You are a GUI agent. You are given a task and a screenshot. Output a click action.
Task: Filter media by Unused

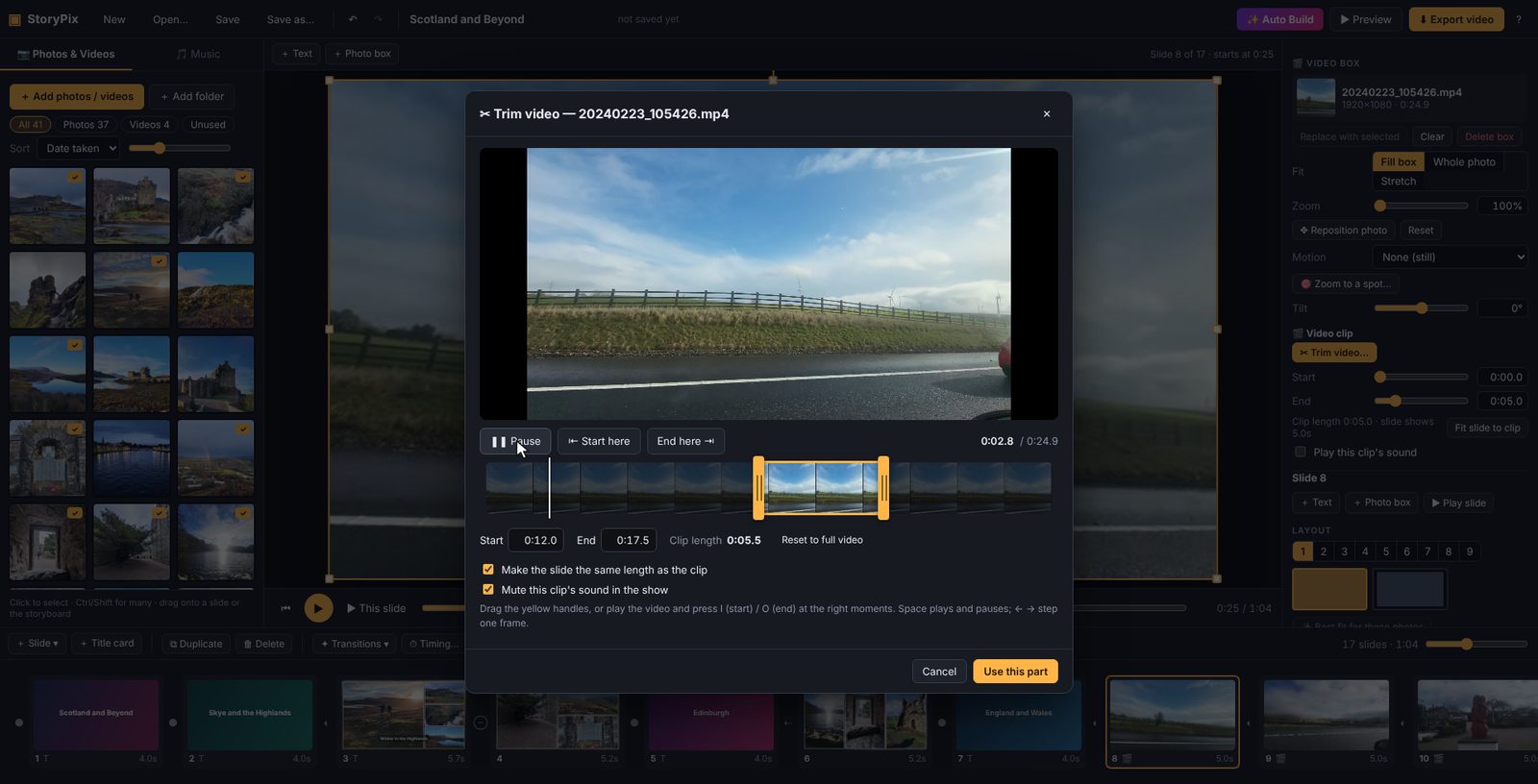click(208, 124)
